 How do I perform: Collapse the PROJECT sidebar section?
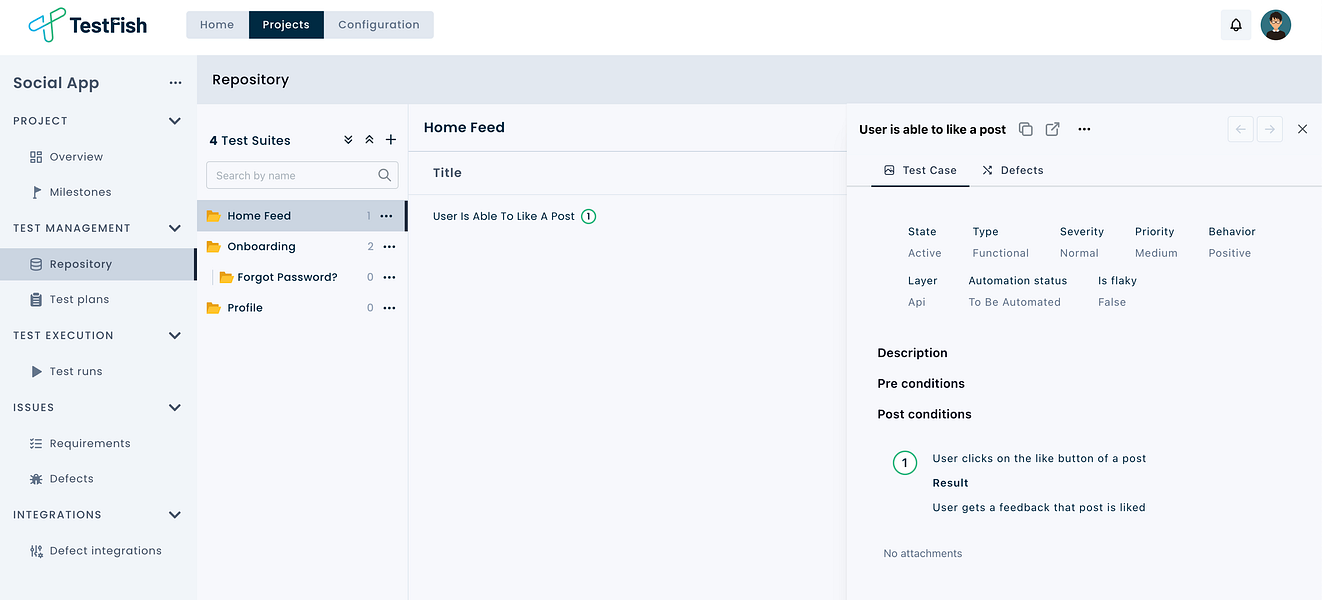pyautogui.click(x=175, y=121)
